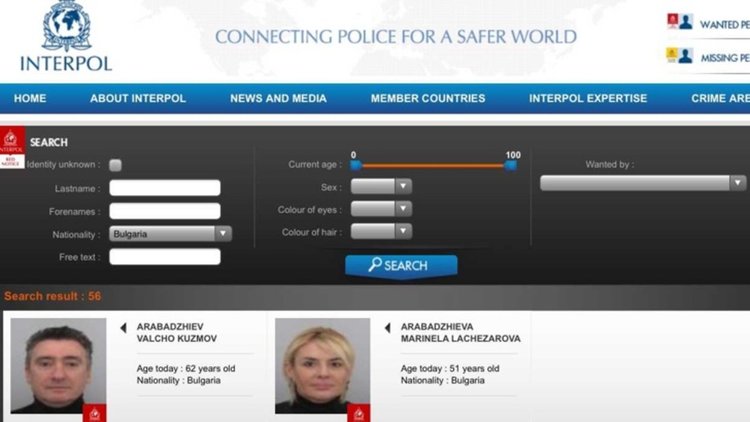
Task: Open NEWS AND MEDIA menu
Action: [x=278, y=99]
